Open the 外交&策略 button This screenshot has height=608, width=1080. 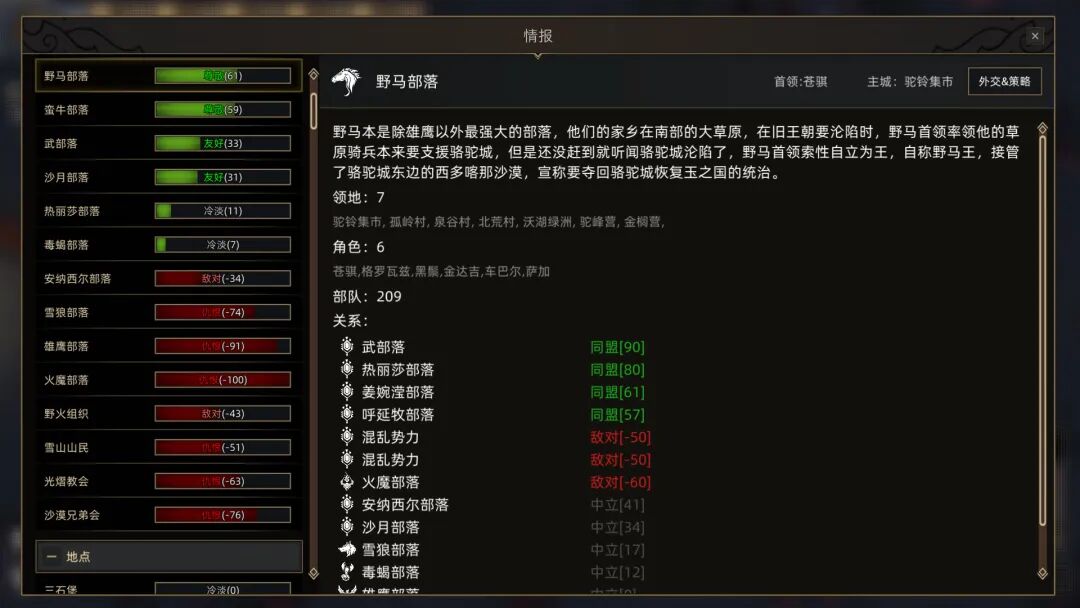tap(1004, 81)
